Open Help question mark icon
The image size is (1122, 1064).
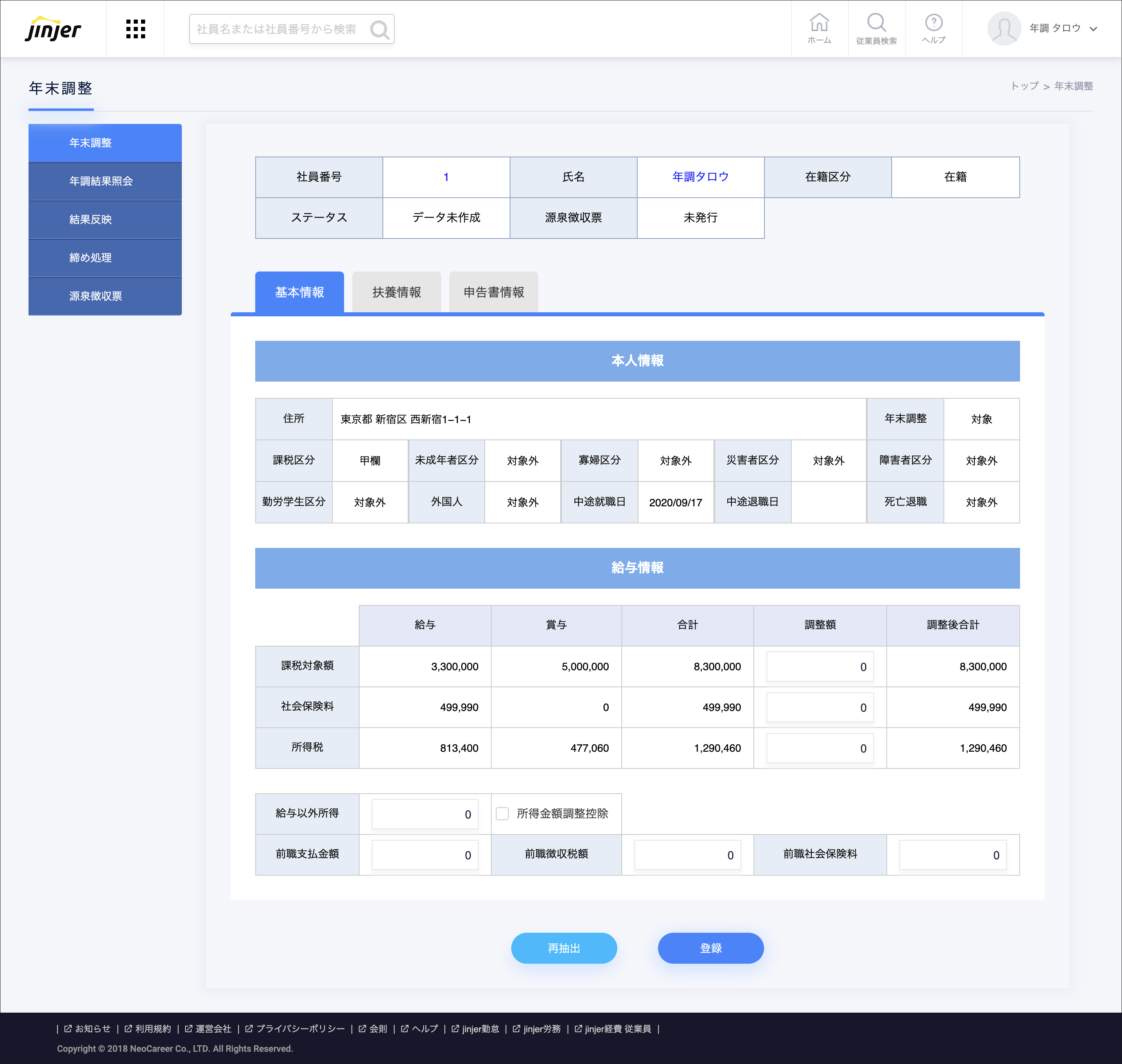click(933, 23)
